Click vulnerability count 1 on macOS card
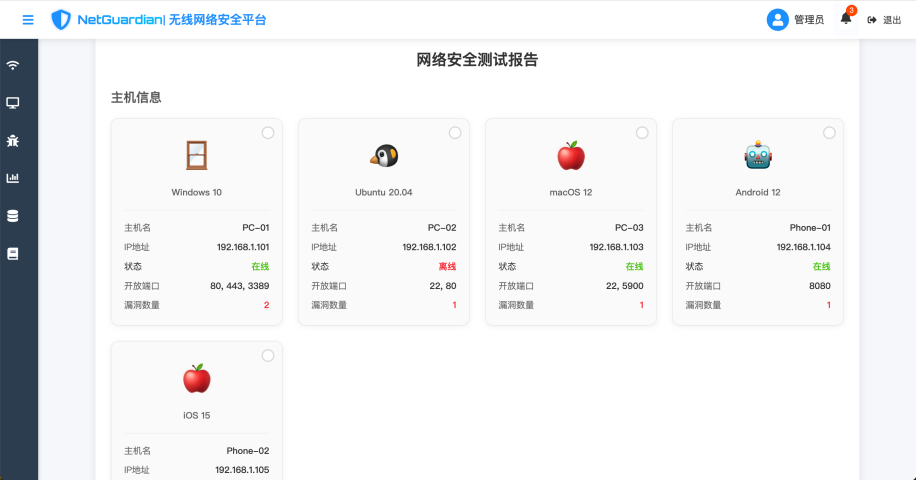 click(641, 305)
